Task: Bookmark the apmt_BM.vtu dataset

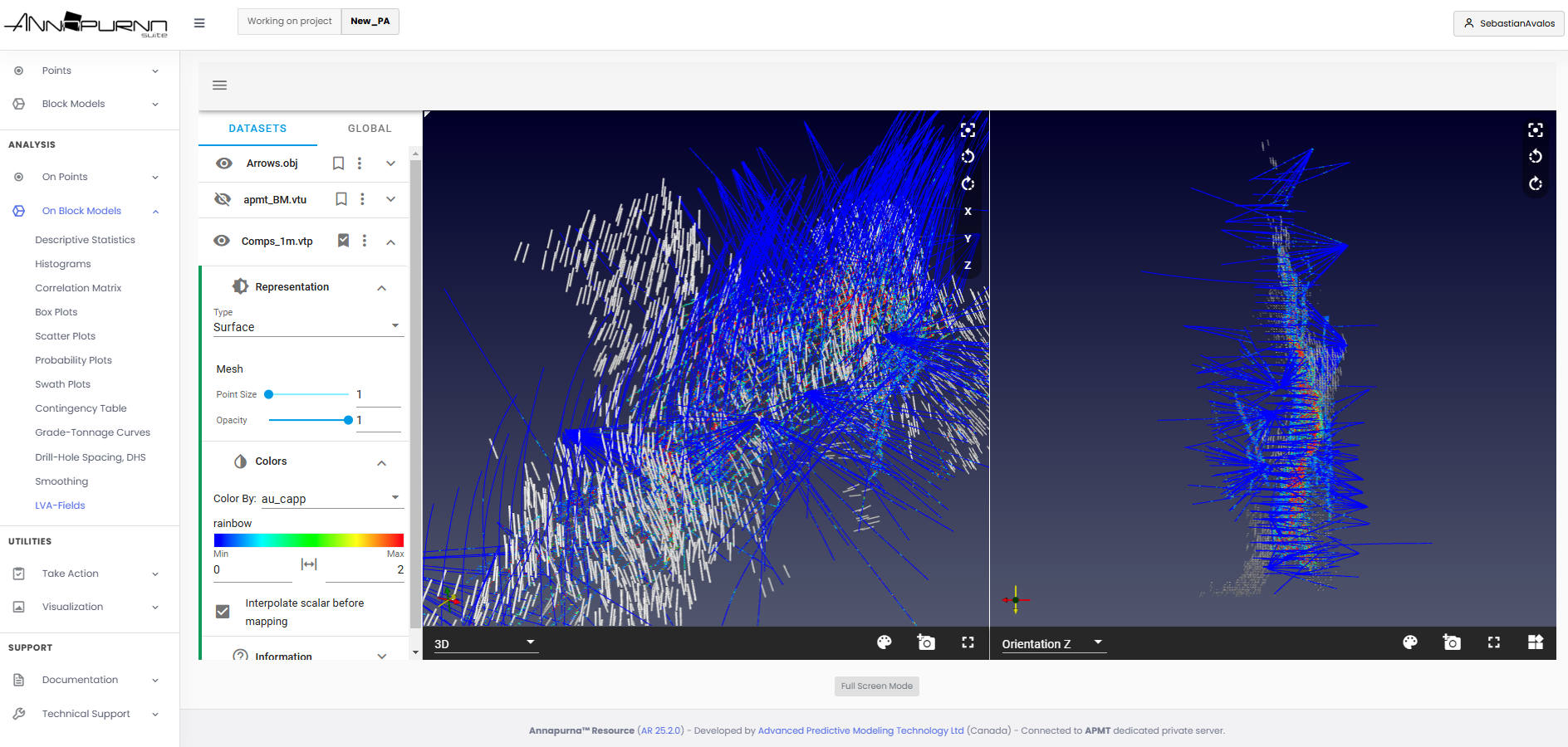Action: tap(341, 199)
